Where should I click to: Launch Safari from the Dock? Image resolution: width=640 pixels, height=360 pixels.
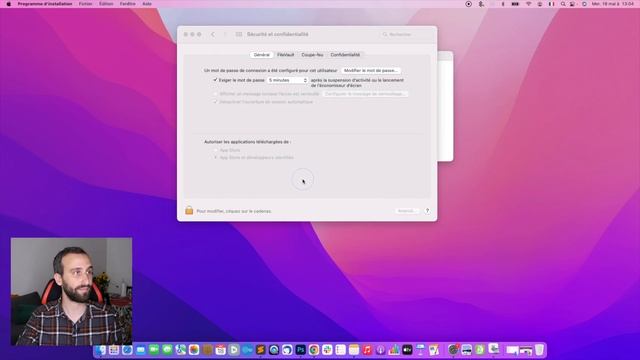[x=127, y=350]
